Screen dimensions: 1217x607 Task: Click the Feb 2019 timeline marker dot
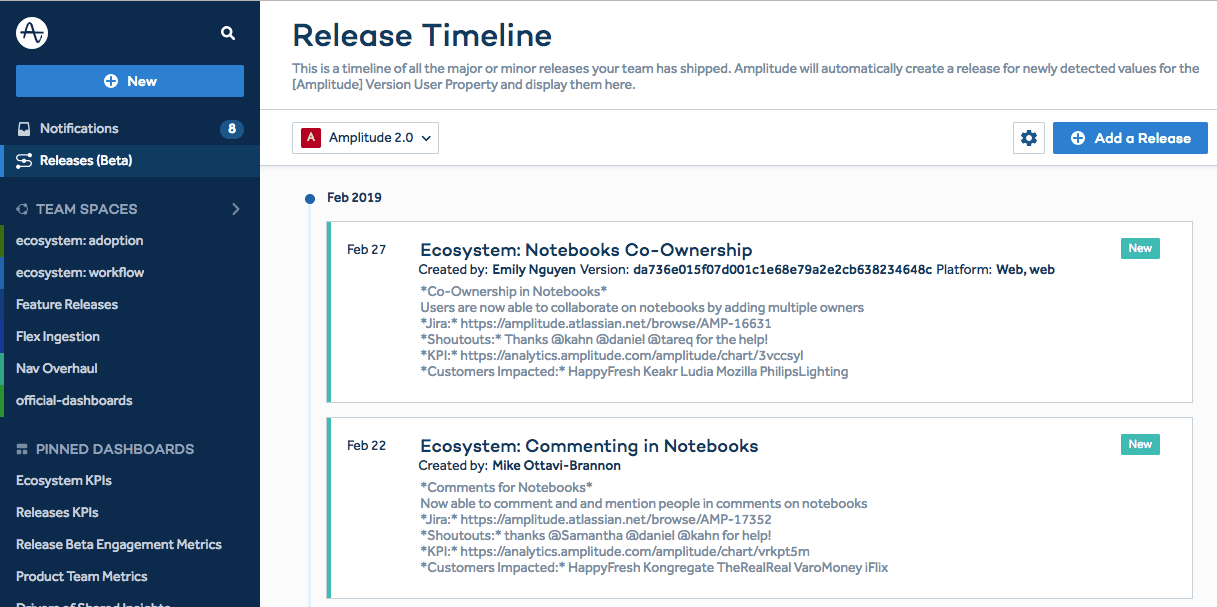click(310, 197)
